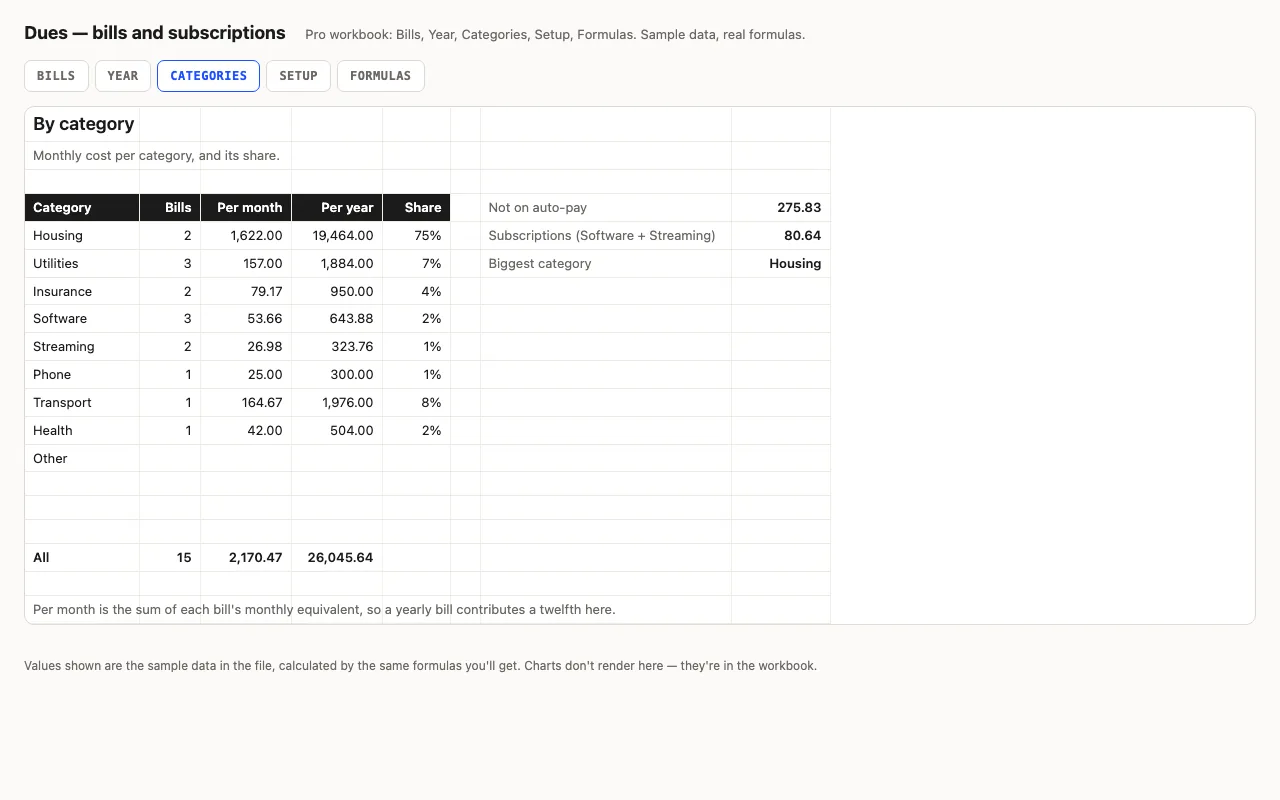Click the 'Not on auto-pay' label
Screen dimensions: 1280x800
606,208
